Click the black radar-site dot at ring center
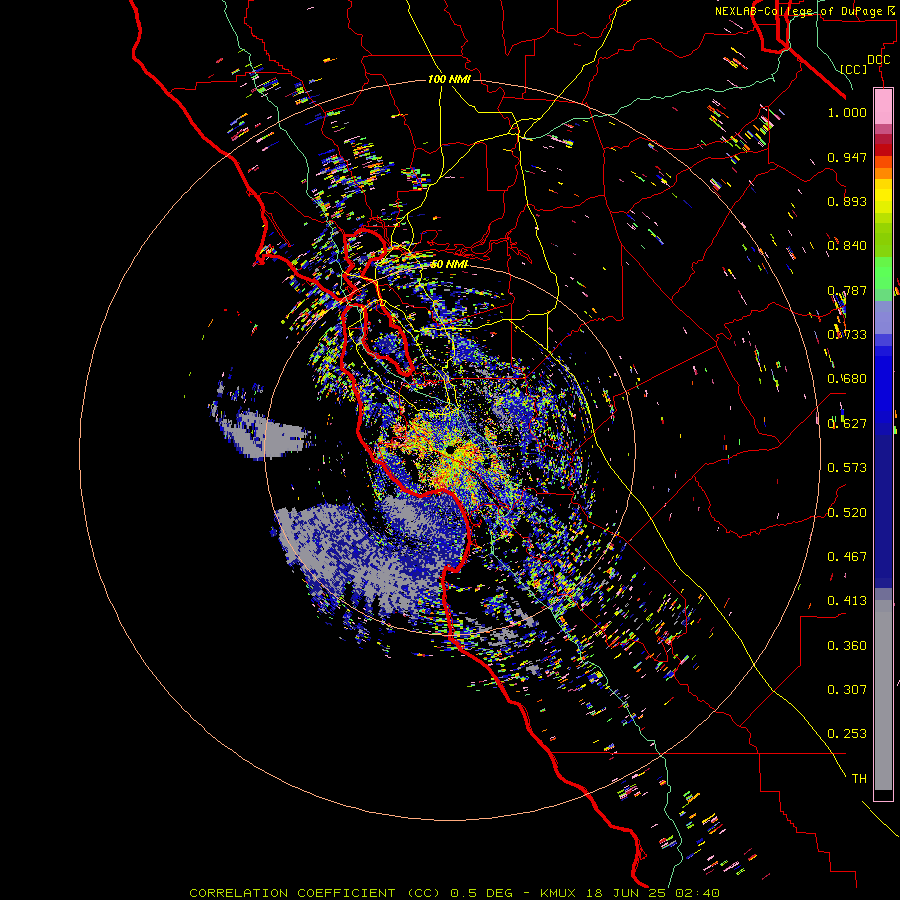The width and height of the screenshot is (900, 900). coord(451,450)
